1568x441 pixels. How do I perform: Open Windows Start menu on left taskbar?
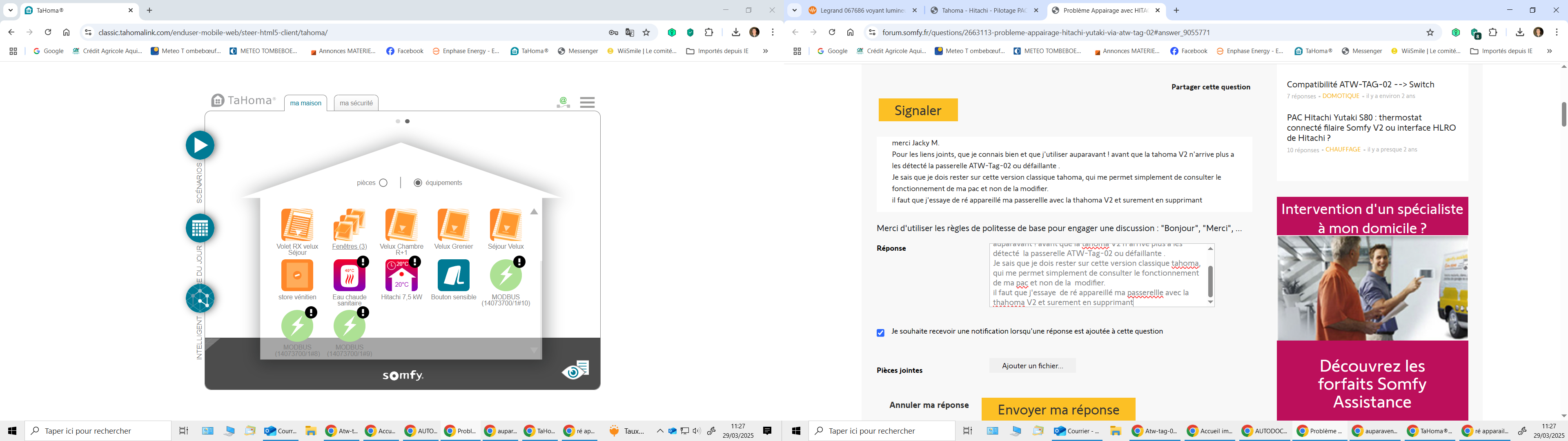(x=12, y=431)
